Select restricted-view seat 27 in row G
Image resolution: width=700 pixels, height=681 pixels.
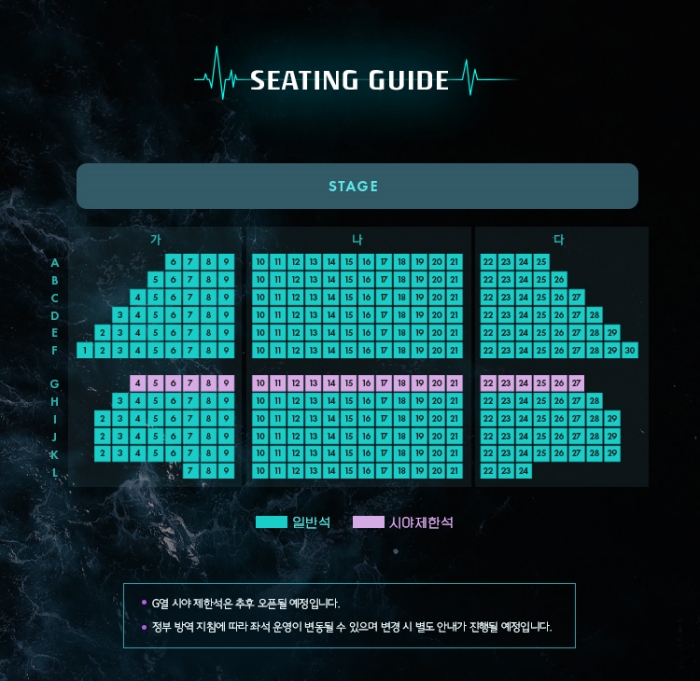577,383
